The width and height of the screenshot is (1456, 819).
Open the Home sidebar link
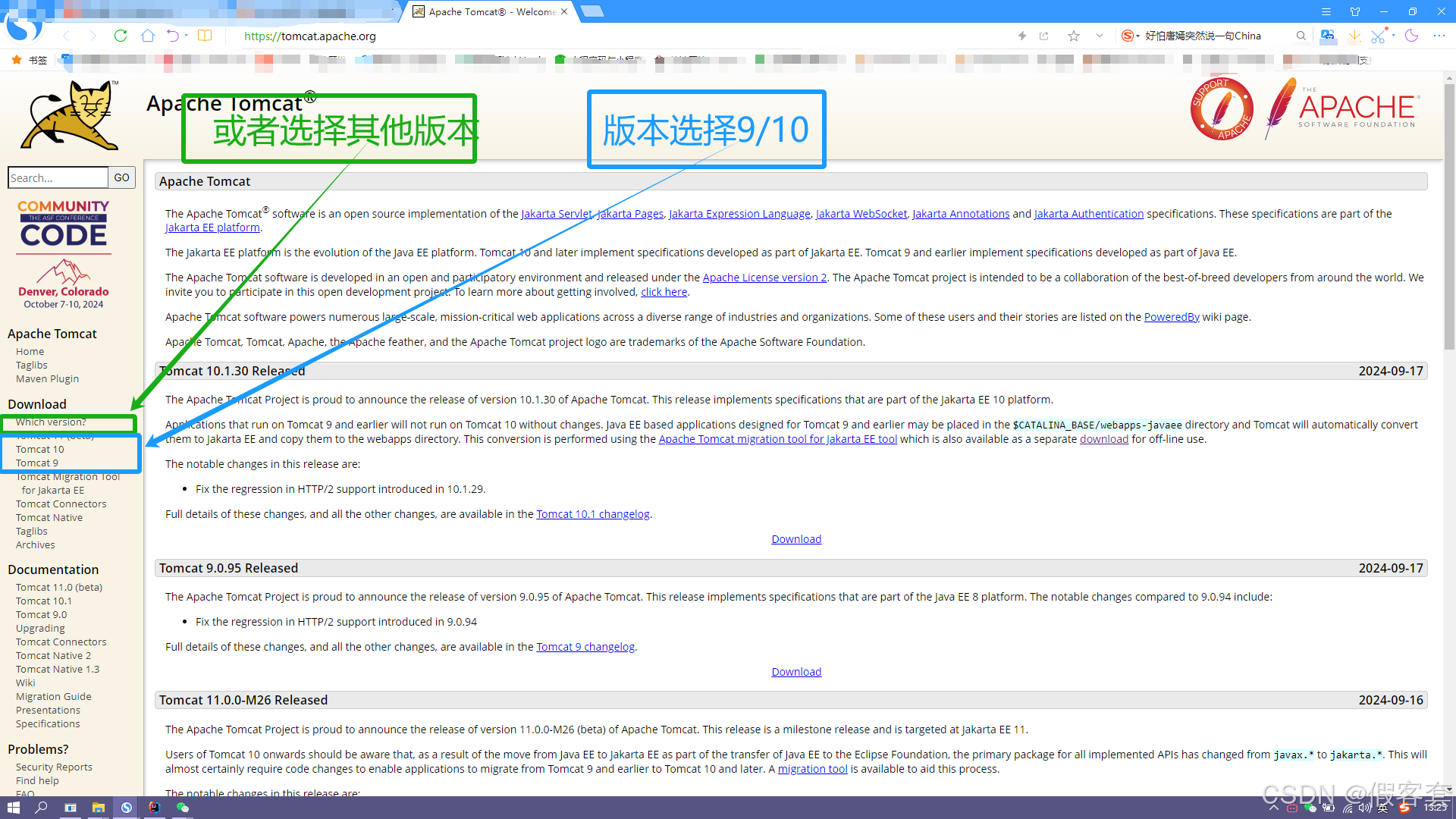pos(30,351)
